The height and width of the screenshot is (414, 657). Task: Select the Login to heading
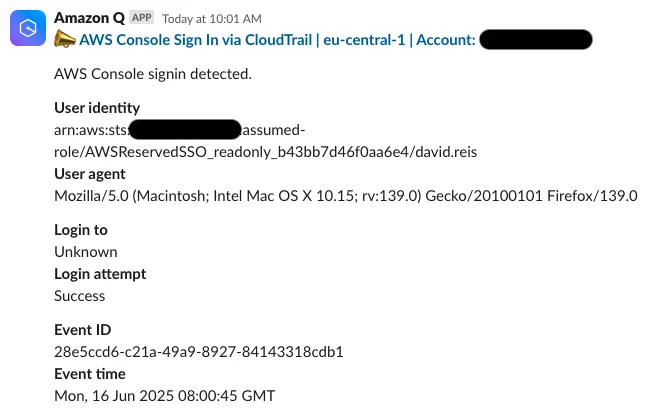click(81, 230)
